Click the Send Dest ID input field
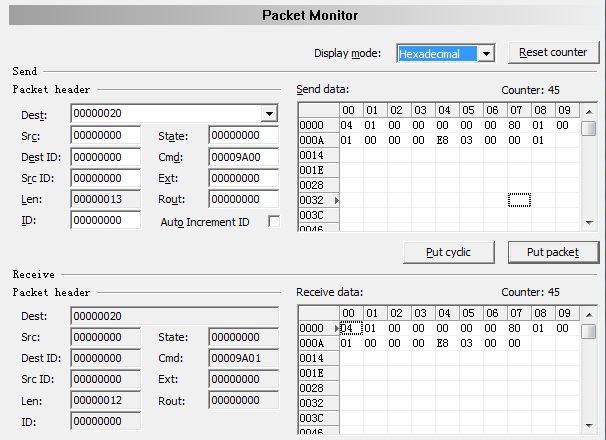Image resolution: width=606 pixels, height=440 pixels. coord(106,157)
